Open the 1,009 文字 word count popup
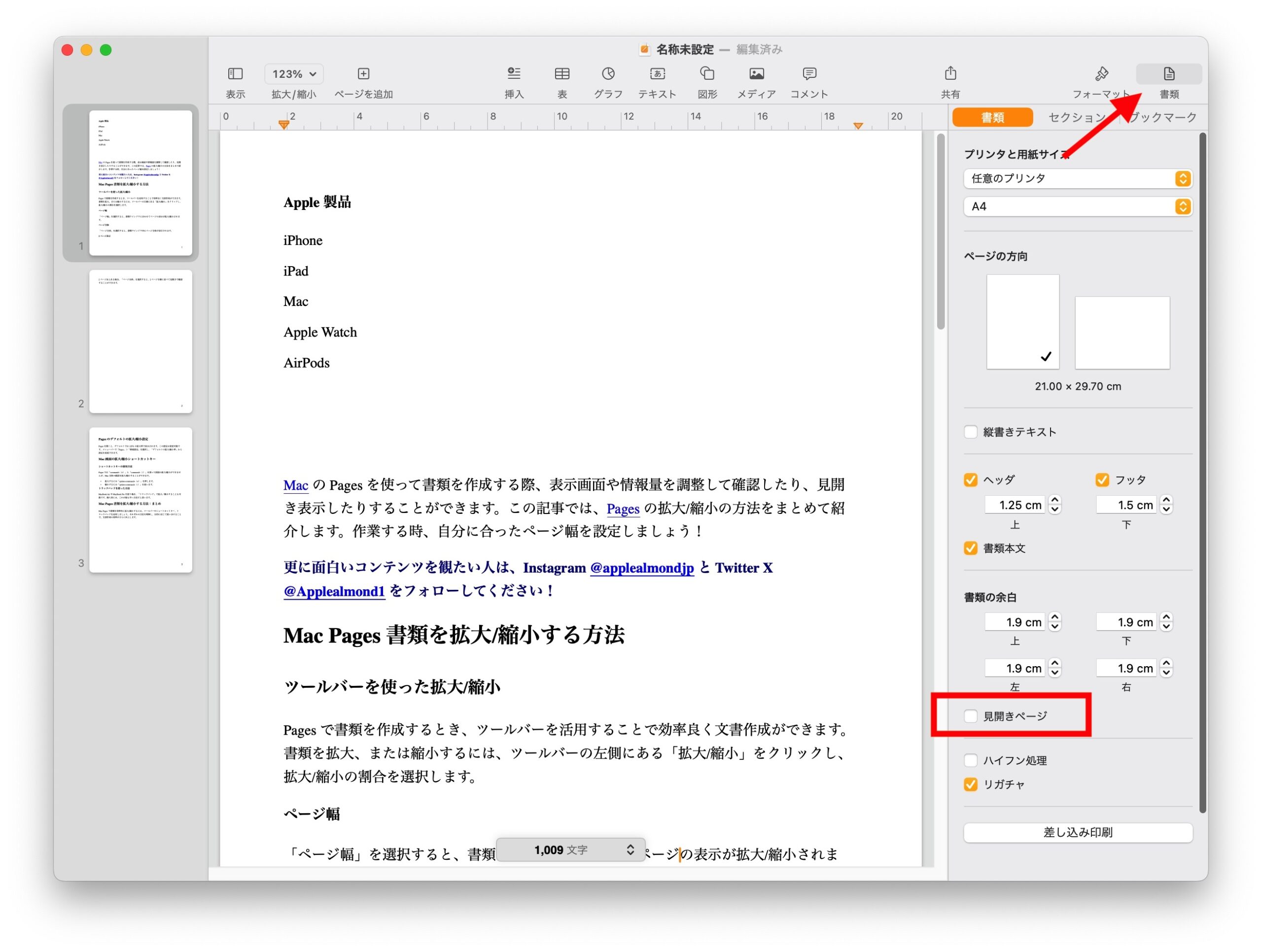 click(x=570, y=850)
